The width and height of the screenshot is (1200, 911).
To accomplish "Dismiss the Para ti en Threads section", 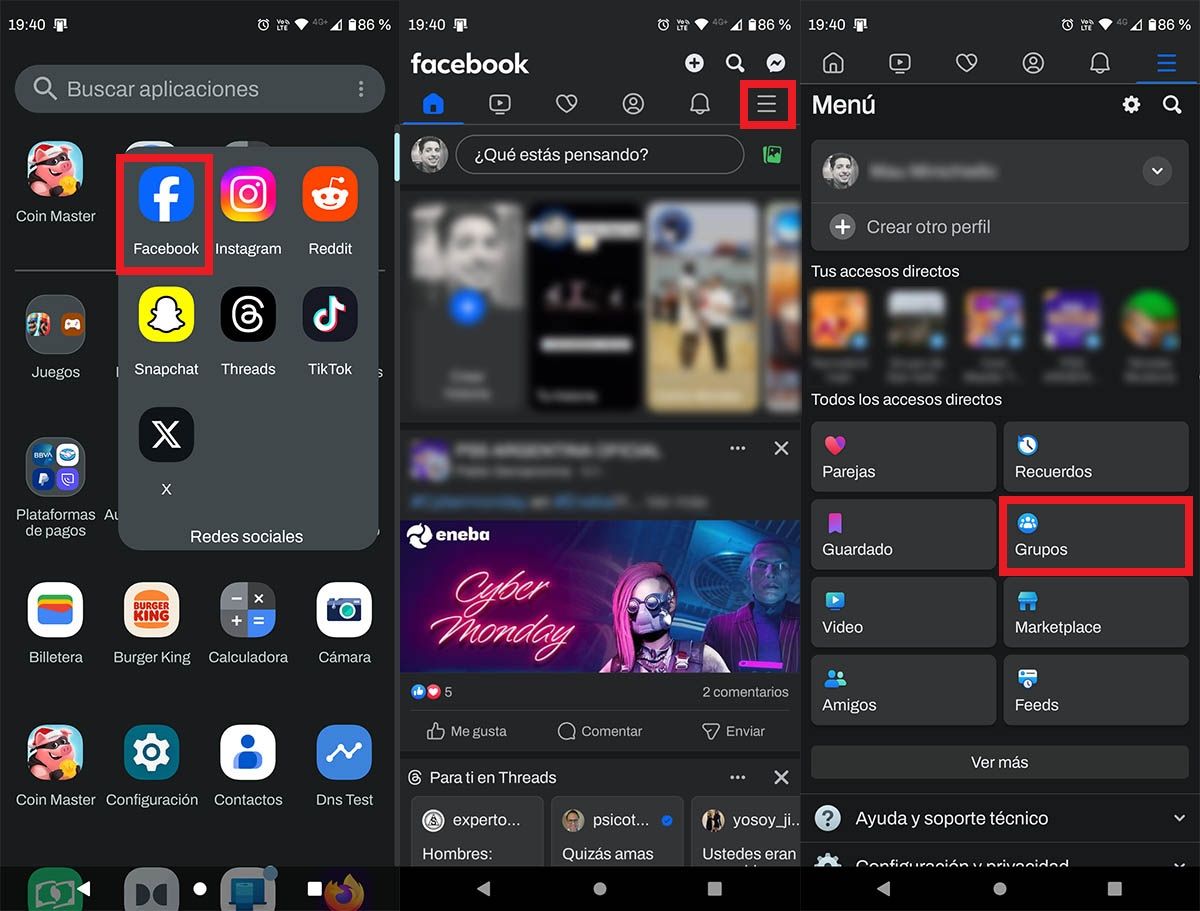I will 781,777.
